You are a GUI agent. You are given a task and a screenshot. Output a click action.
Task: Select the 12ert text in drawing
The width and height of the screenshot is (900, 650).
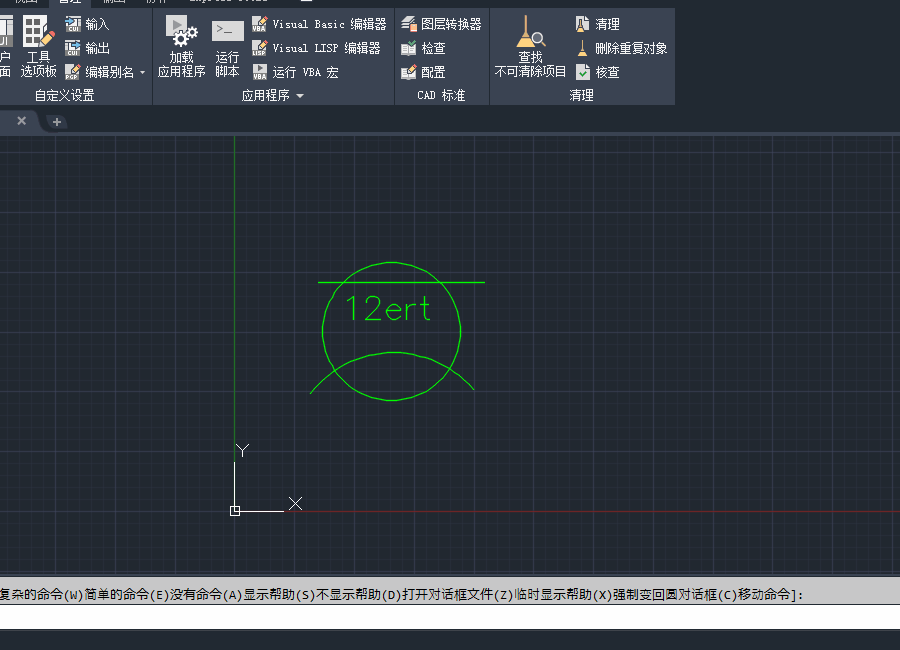point(388,309)
